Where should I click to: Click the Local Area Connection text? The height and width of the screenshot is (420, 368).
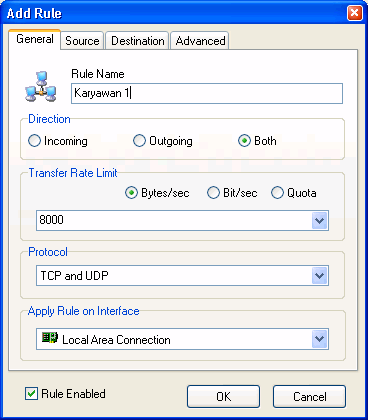click(116, 340)
